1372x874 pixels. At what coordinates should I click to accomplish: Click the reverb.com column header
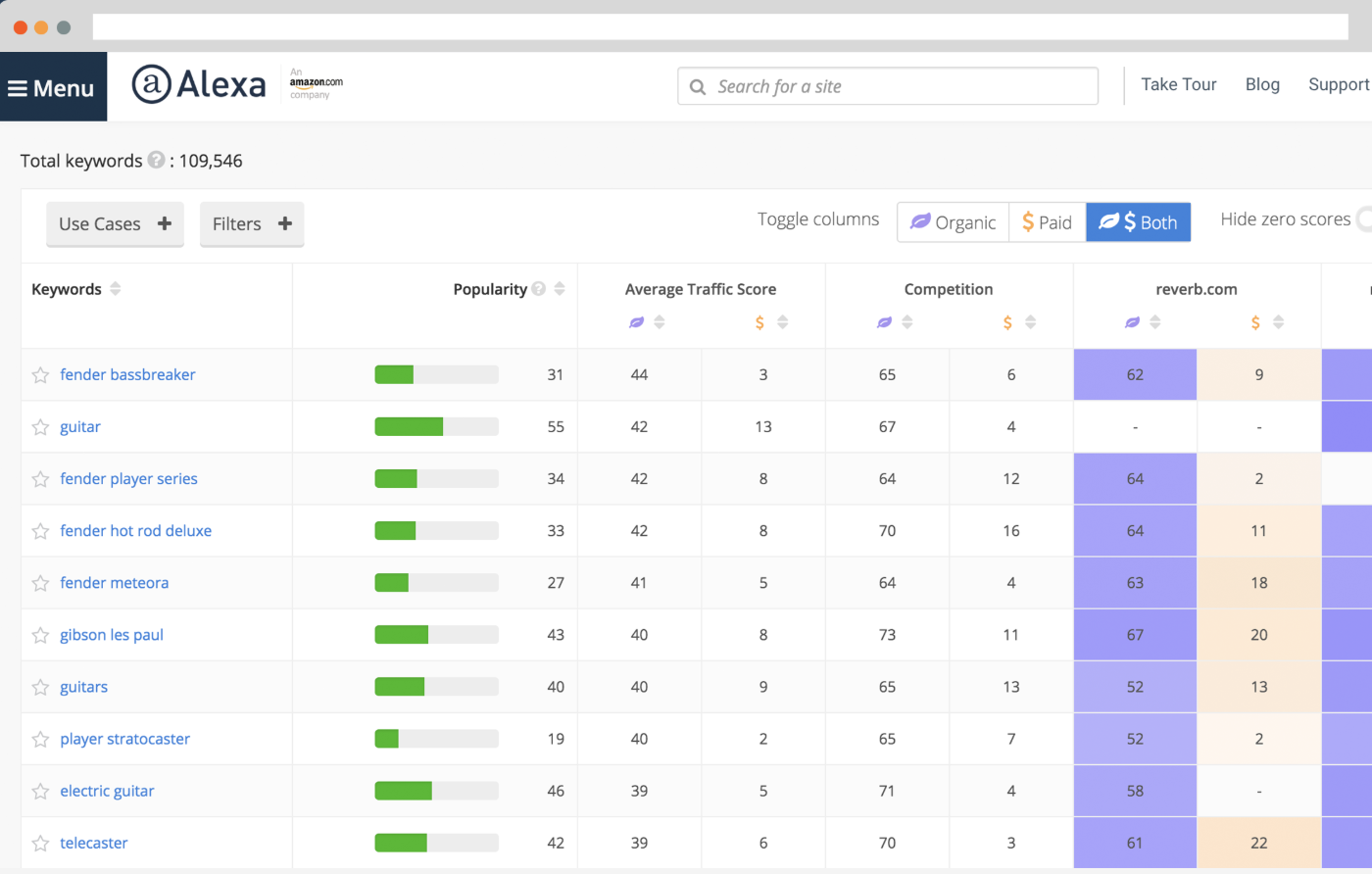pyautogui.click(x=1196, y=289)
